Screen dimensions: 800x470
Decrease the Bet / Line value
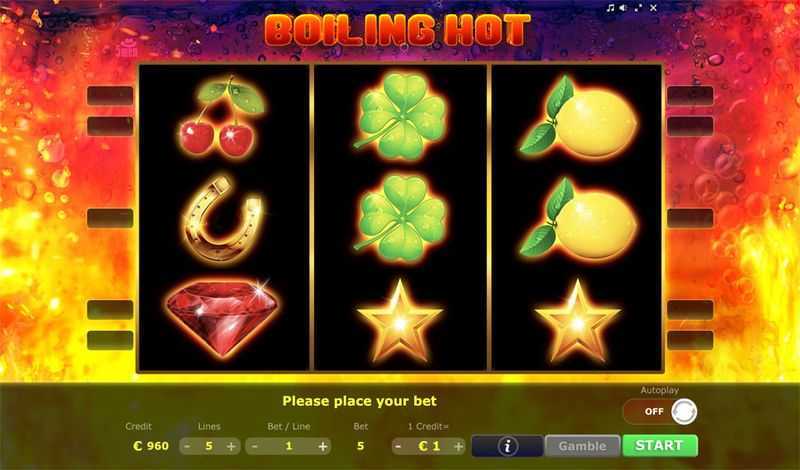point(254,446)
